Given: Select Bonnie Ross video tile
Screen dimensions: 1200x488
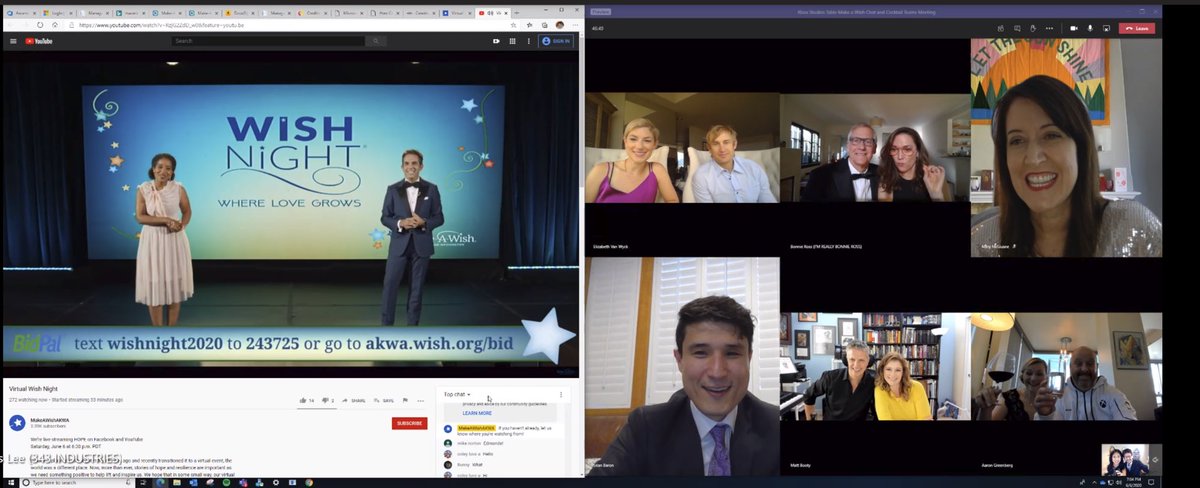Looking at the screenshot, I should [875, 148].
